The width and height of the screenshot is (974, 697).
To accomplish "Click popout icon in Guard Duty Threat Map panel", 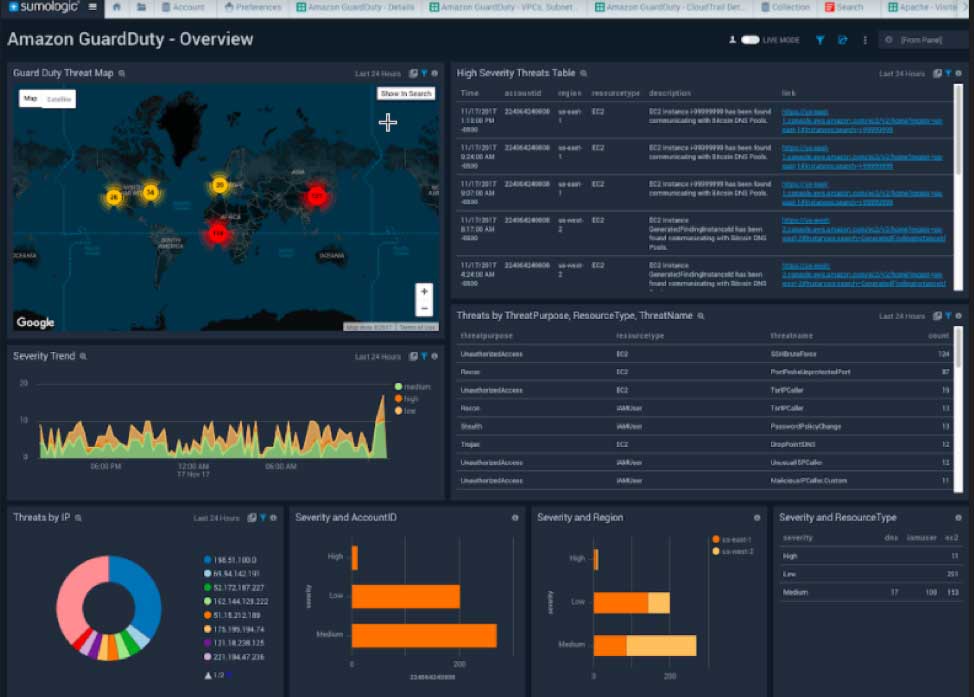I will (x=413, y=73).
